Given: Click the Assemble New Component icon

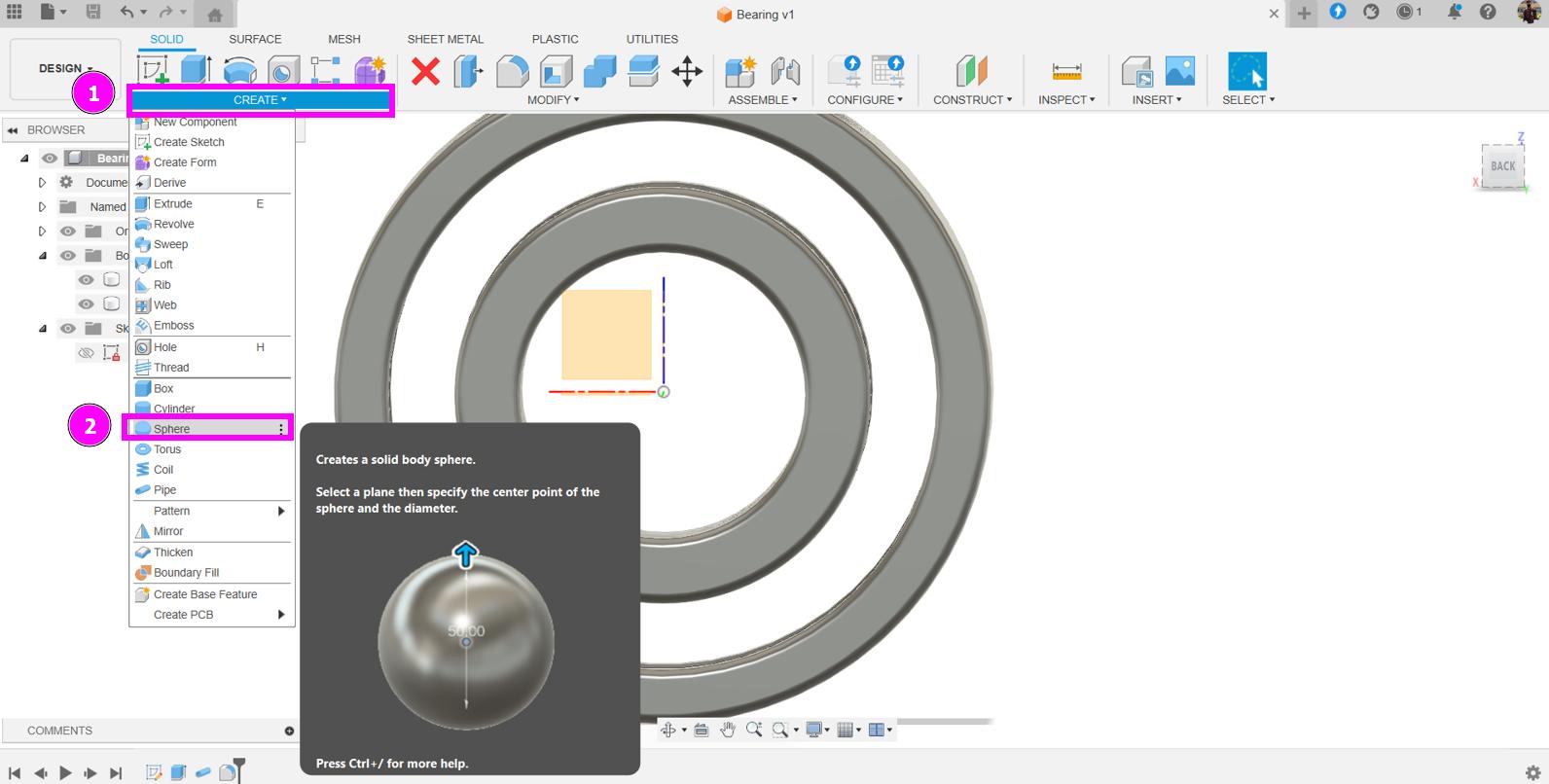Looking at the screenshot, I should click(x=740, y=71).
